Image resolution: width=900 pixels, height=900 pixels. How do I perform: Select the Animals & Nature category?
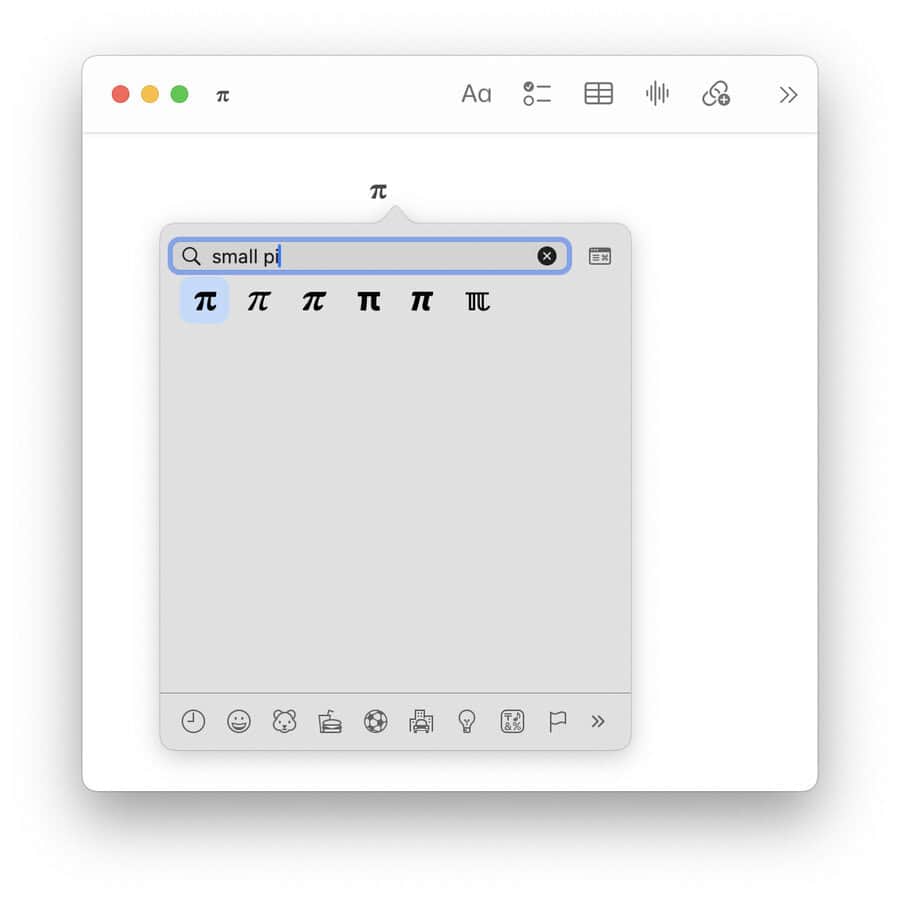tap(284, 721)
